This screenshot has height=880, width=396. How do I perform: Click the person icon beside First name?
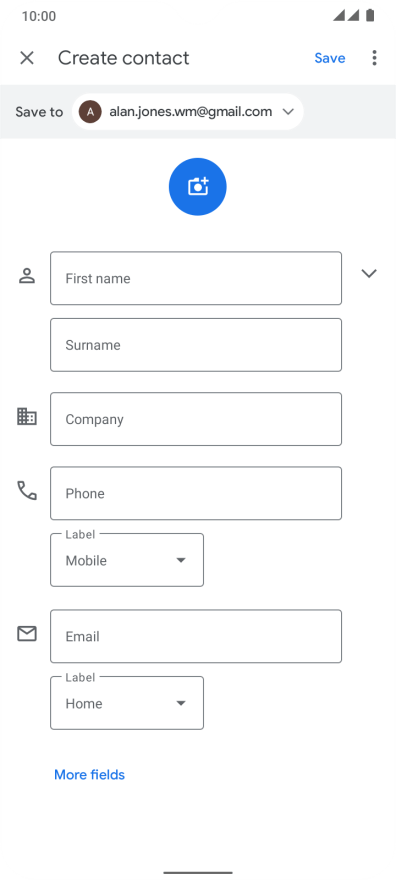(27, 276)
